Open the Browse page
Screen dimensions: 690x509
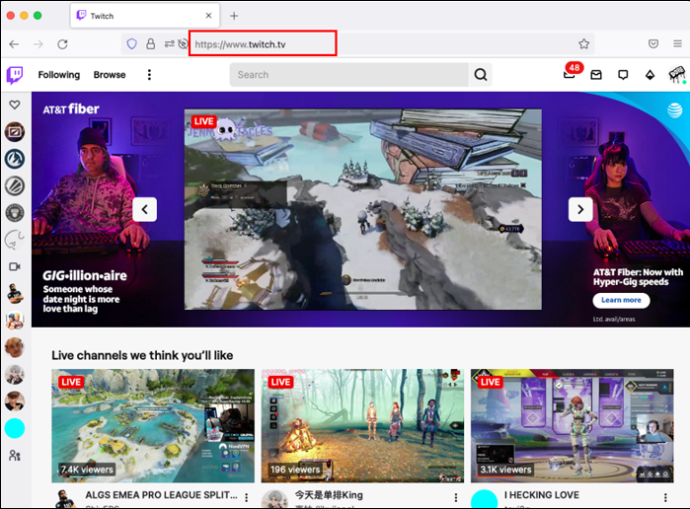pyautogui.click(x=110, y=75)
